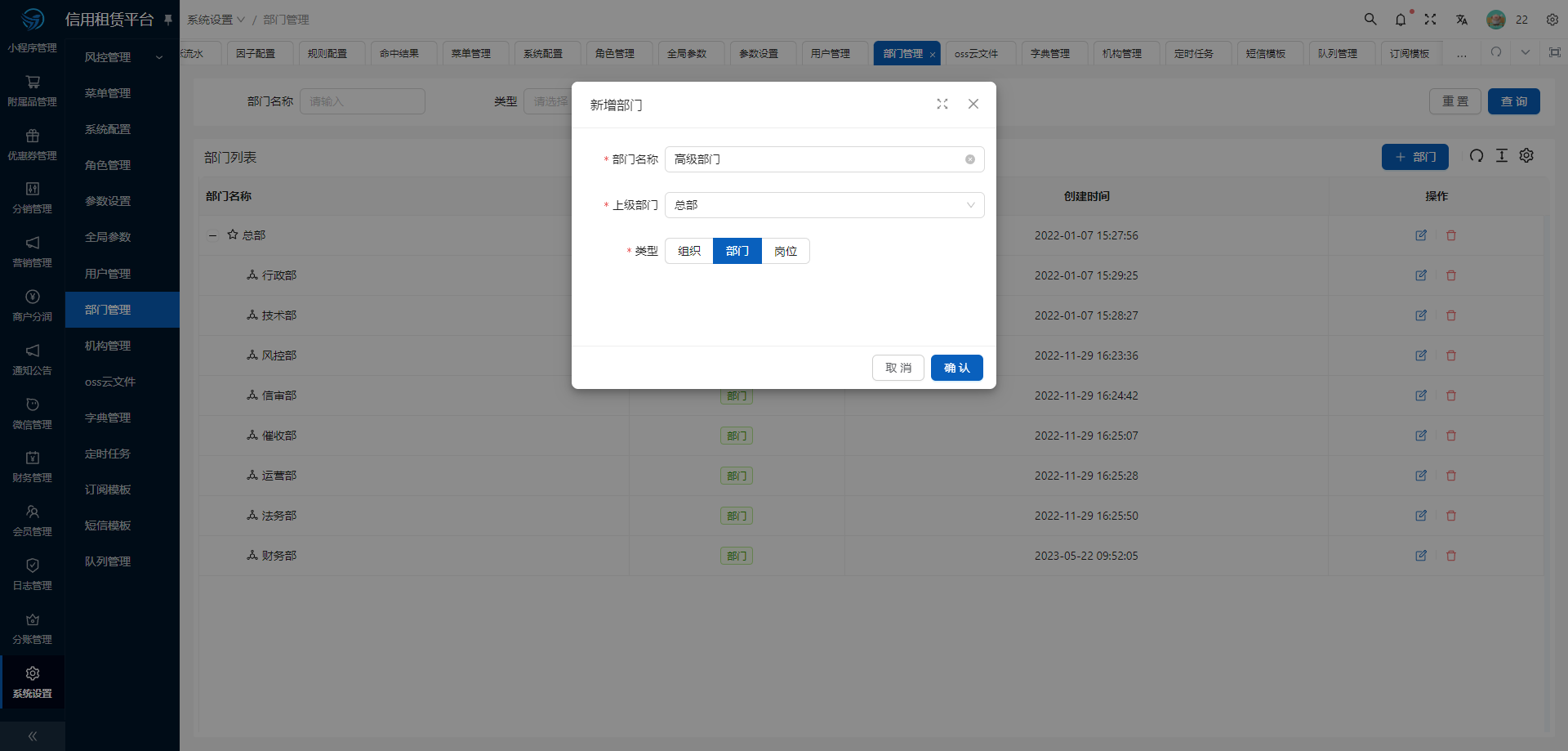This screenshot has width=1568, height=751.
Task: Open the 附属品管理 cart icon
Action: click(x=32, y=82)
